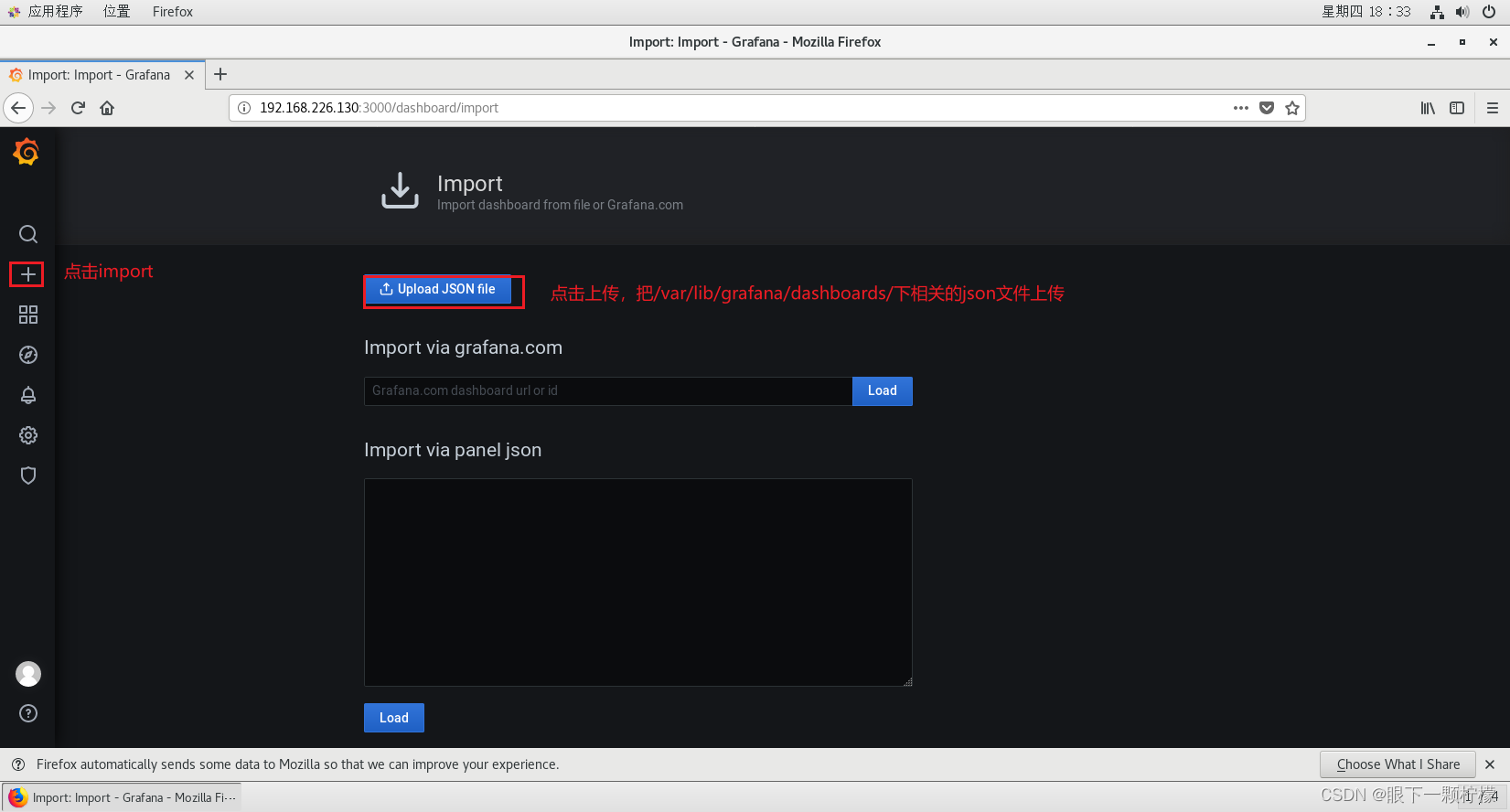Viewport: 1510px width, 812px height.
Task: Open the Dashboards grid icon in sidebar
Action: 28,315
